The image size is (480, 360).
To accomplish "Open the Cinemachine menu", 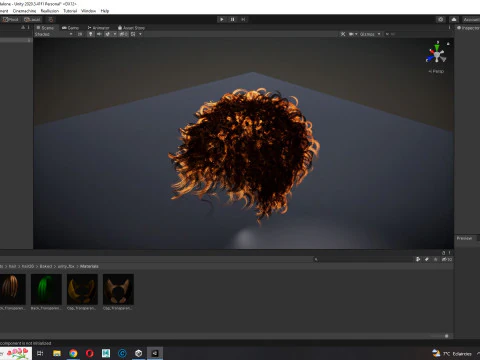I will pos(24,11).
